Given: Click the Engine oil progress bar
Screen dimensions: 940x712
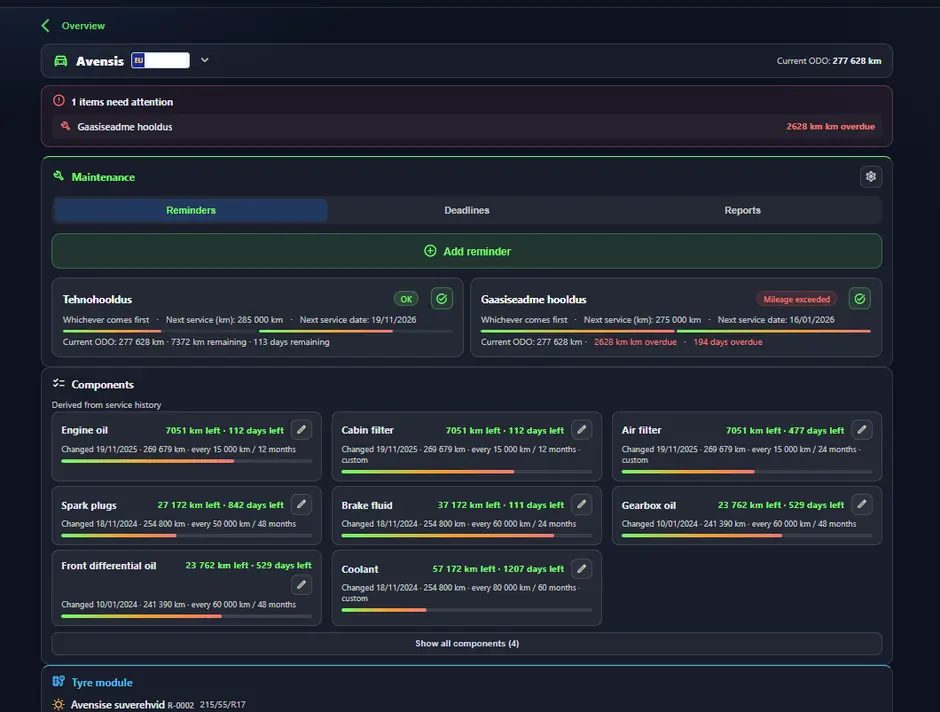Looking at the screenshot, I should click(186, 461).
